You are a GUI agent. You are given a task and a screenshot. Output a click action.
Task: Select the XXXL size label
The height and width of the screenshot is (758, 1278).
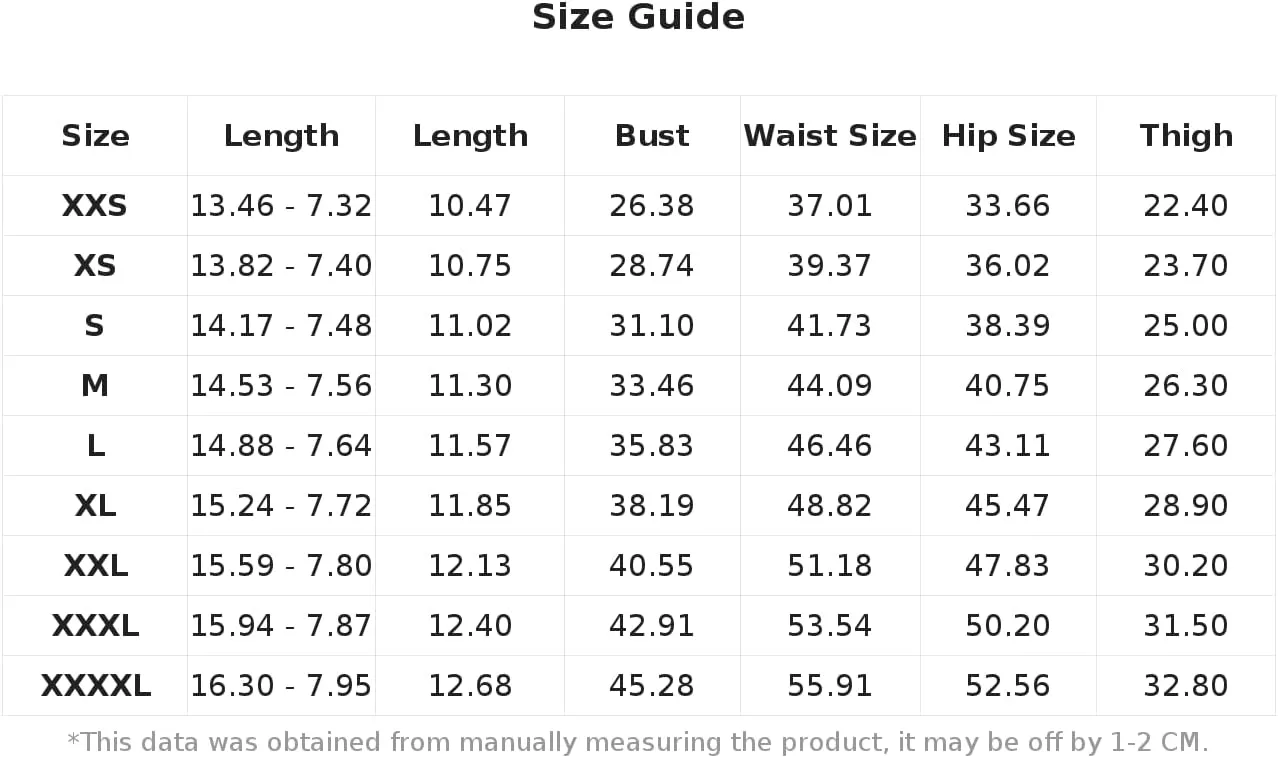tap(95, 626)
